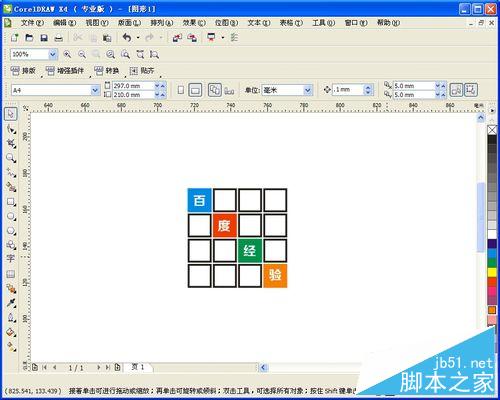Select landscape page orientation

point(195,90)
